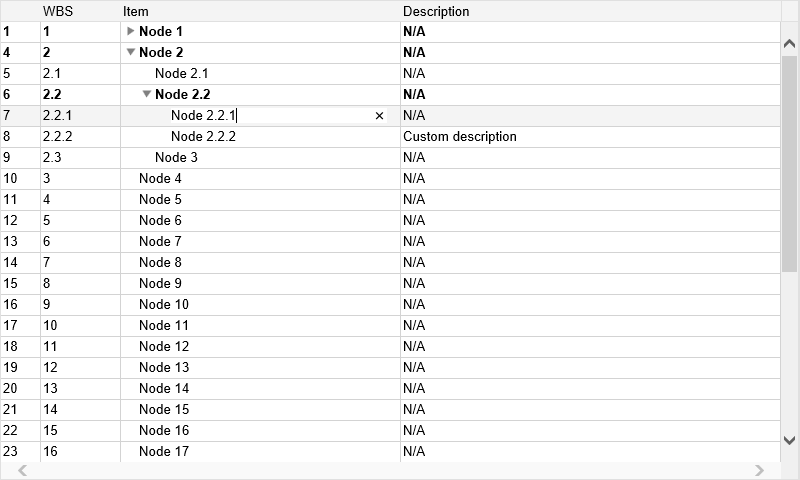Clear the Node 2.2.1 edit field

379,116
